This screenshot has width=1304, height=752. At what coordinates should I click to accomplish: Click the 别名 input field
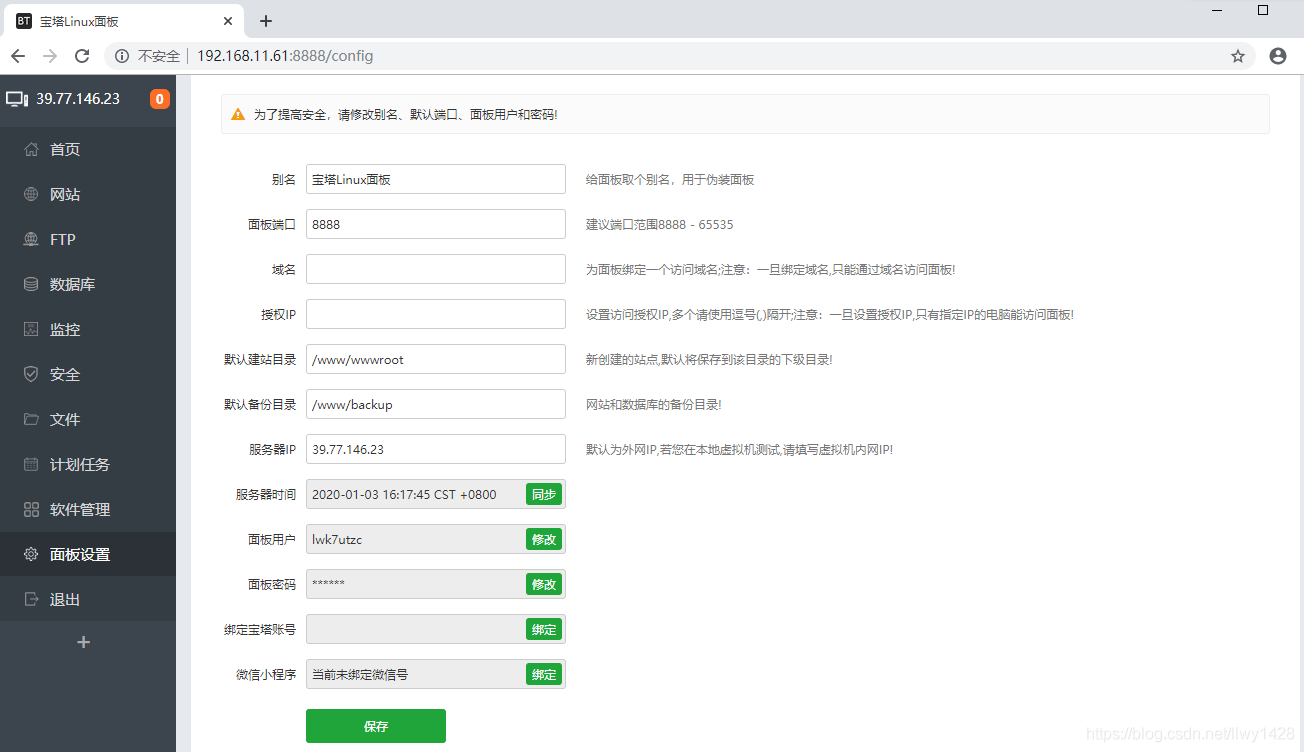point(436,179)
